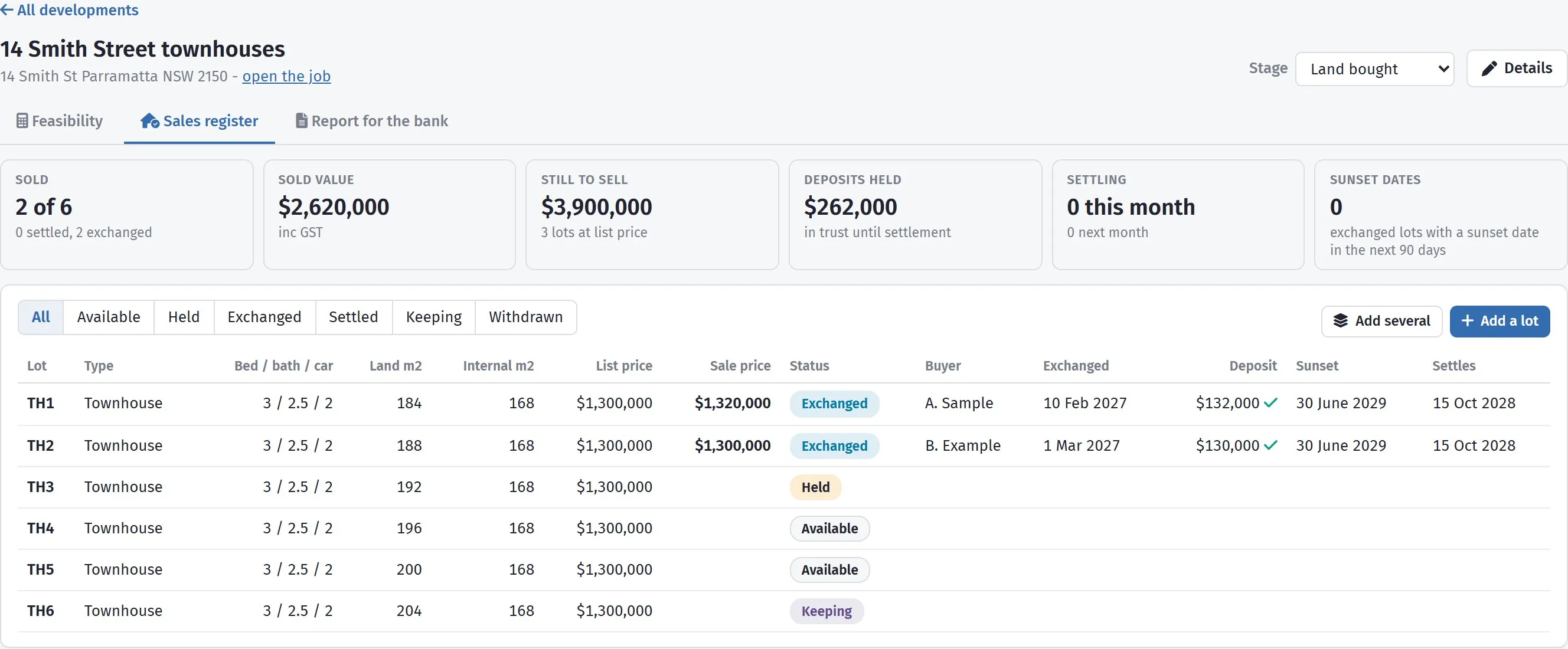This screenshot has width=1568, height=649.
Task: Click the Available status badge for TH5
Action: pos(829,570)
